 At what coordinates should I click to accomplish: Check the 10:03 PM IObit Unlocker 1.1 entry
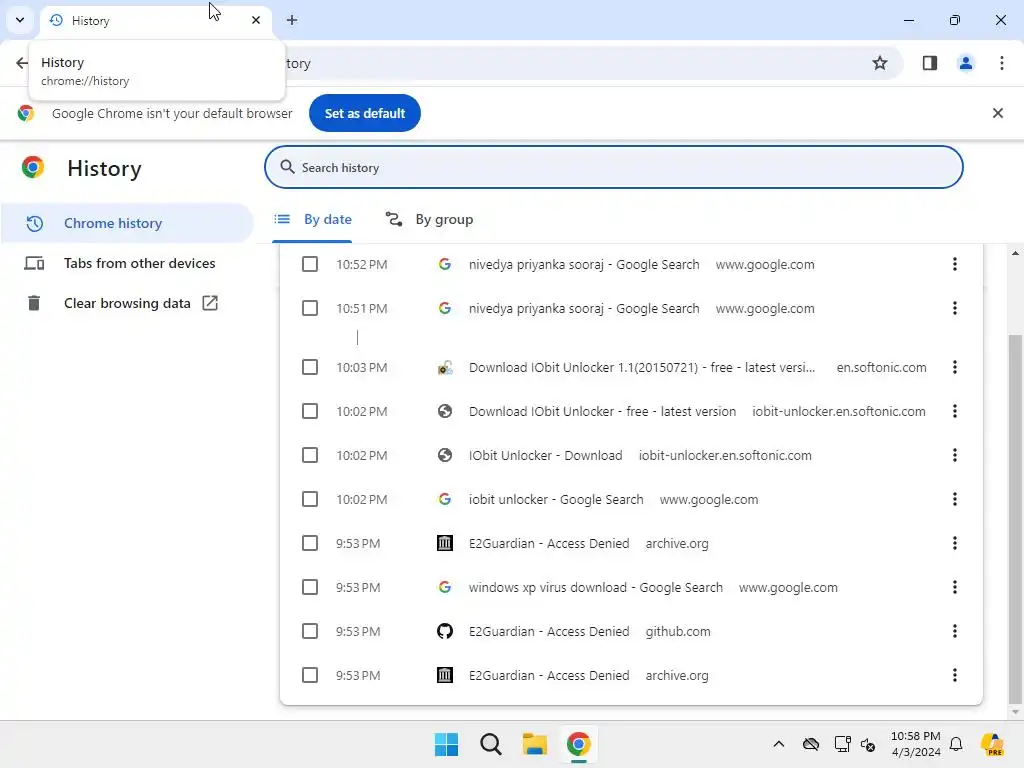tap(310, 368)
